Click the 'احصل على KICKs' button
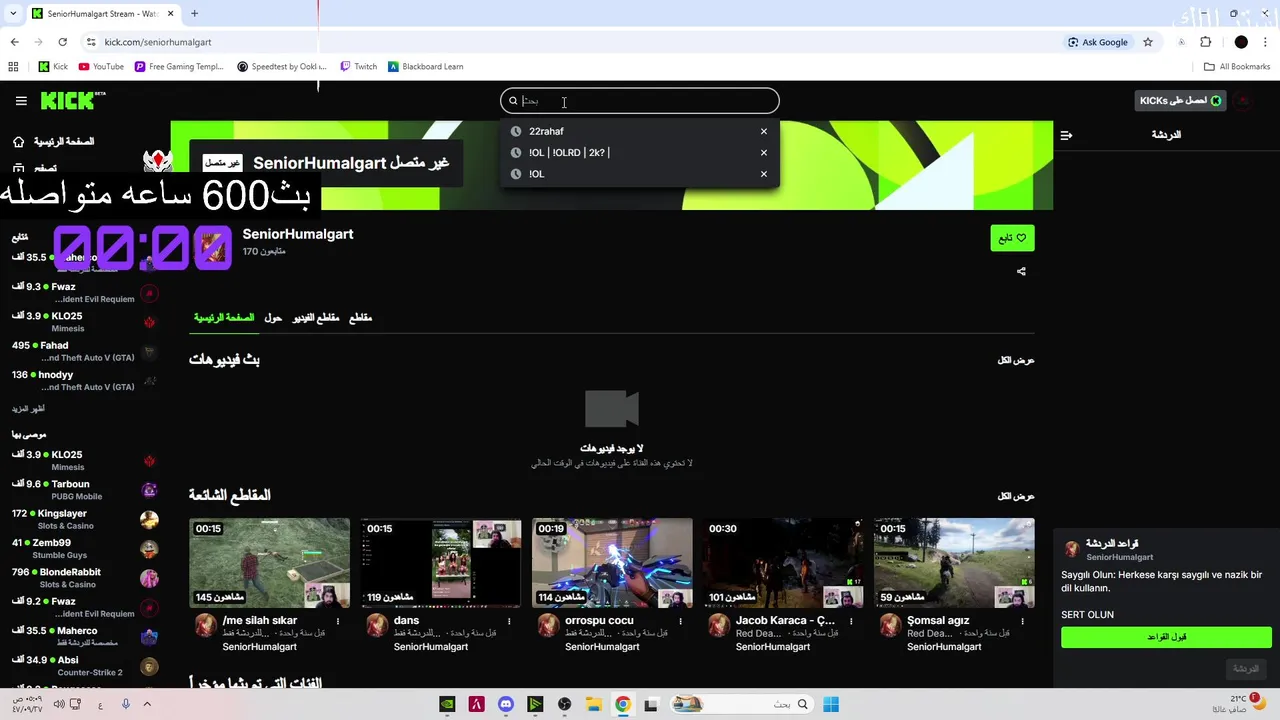The width and height of the screenshot is (1280, 720). pyautogui.click(x=1181, y=101)
